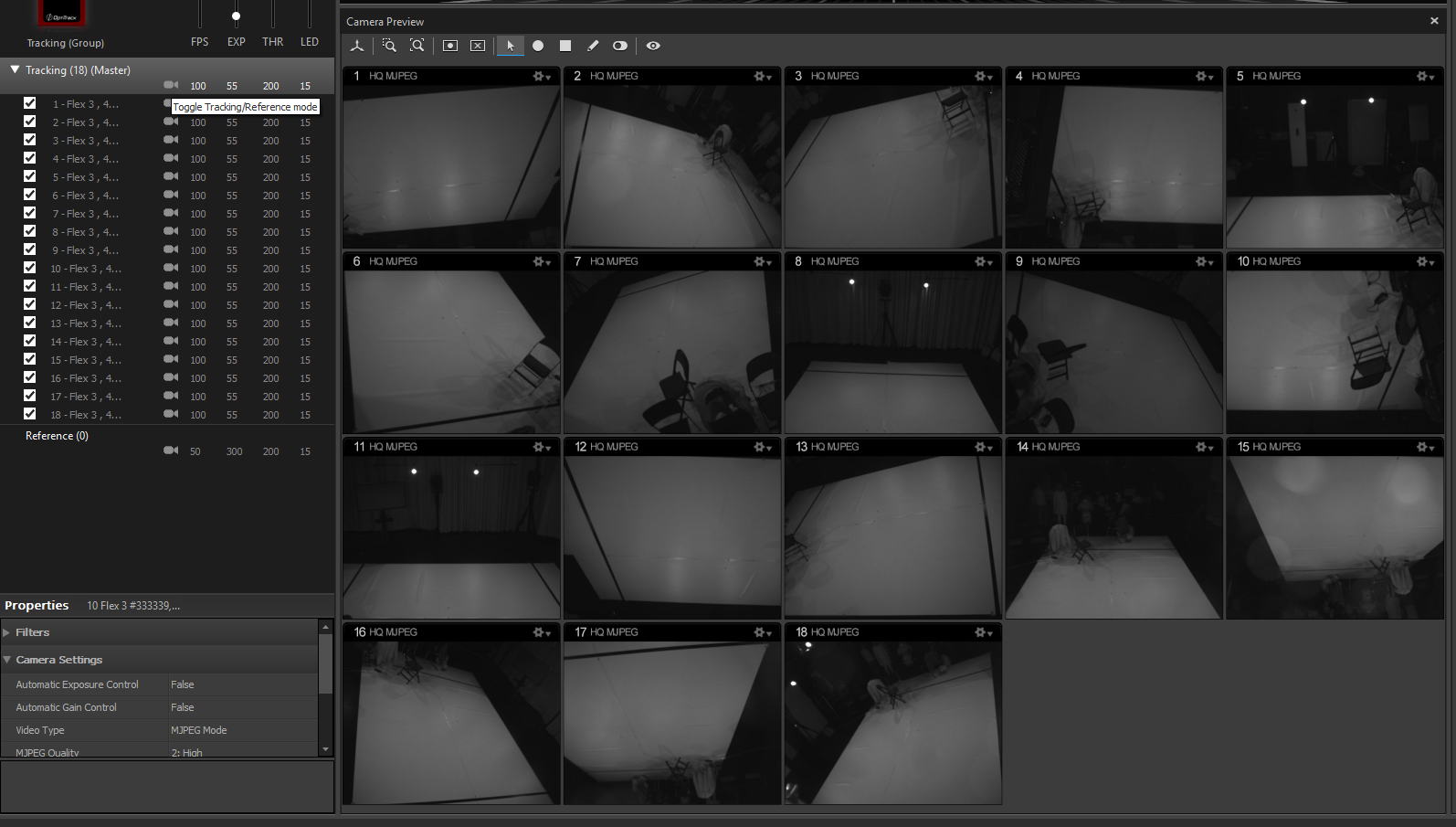Click camera 8 preview thumbnail
1456x827 pixels.
click(x=892, y=352)
